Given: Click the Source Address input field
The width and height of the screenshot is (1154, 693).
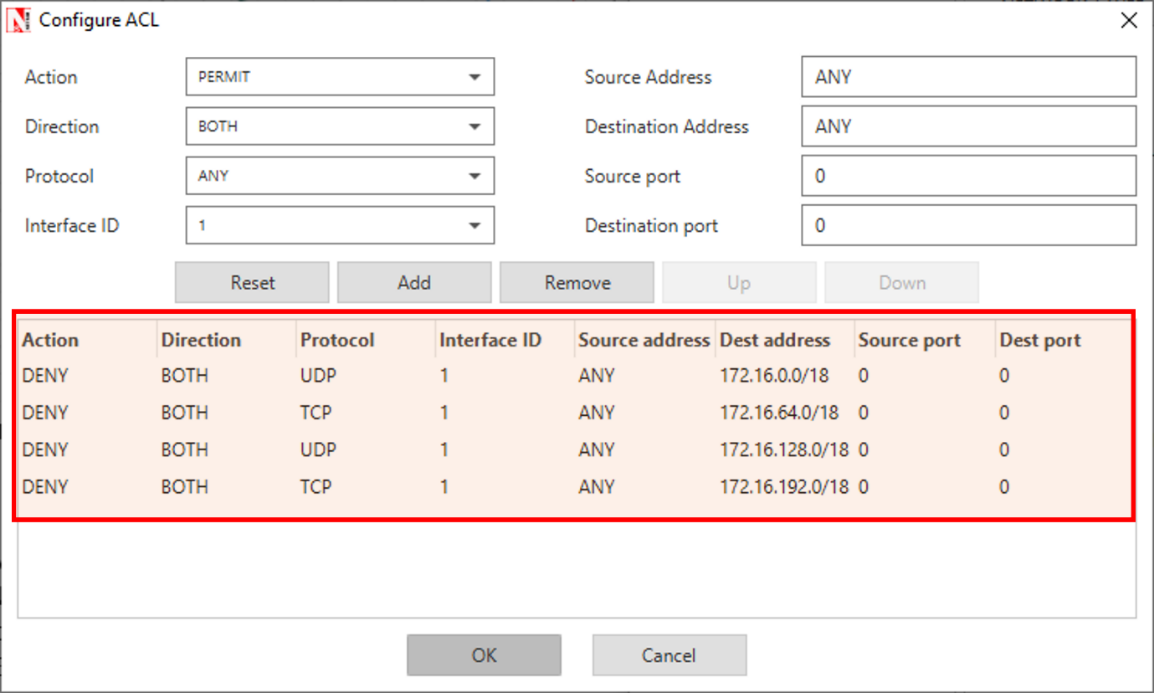Looking at the screenshot, I should click(x=968, y=77).
